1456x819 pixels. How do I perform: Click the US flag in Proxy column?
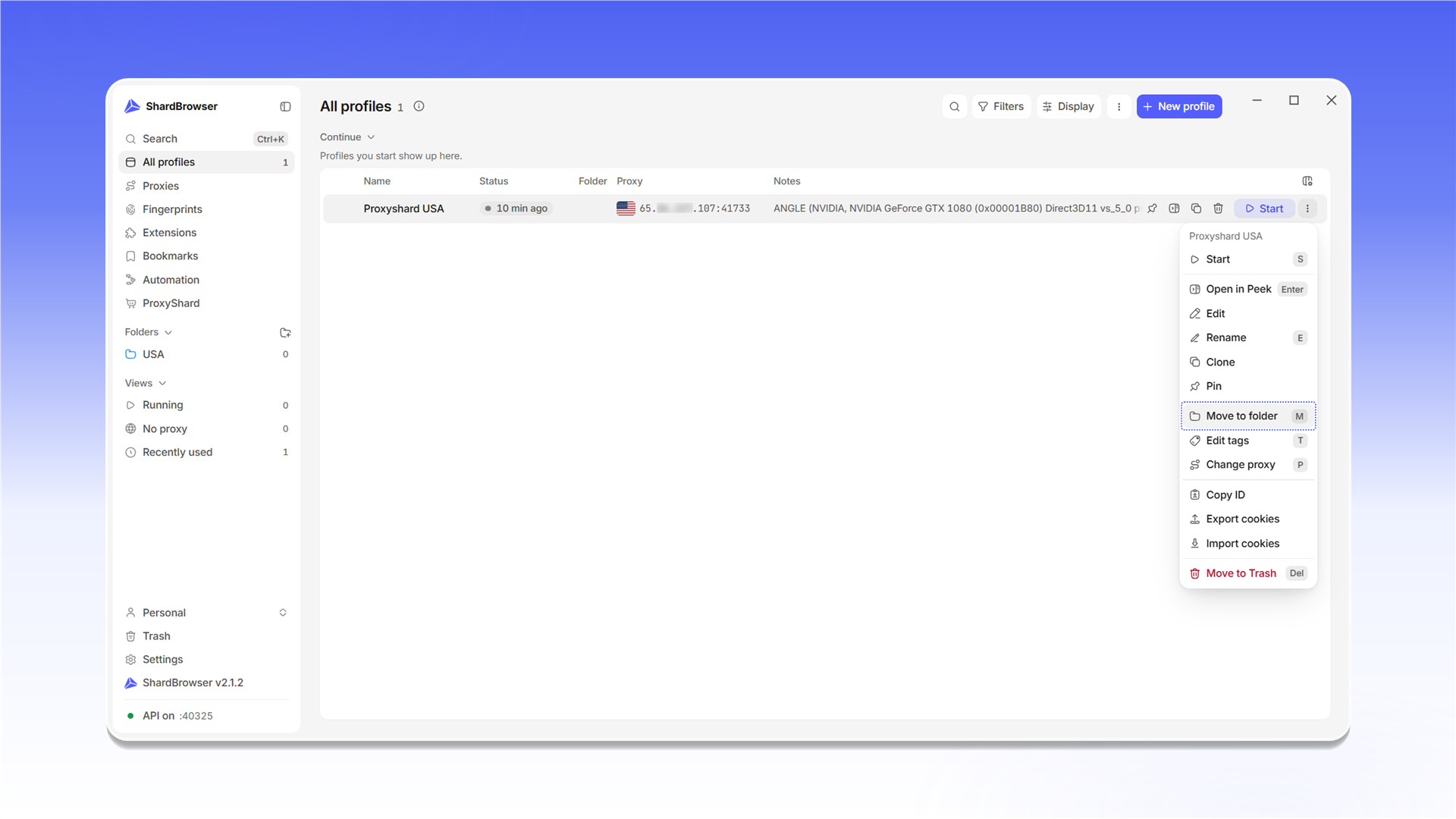click(x=626, y=209)
